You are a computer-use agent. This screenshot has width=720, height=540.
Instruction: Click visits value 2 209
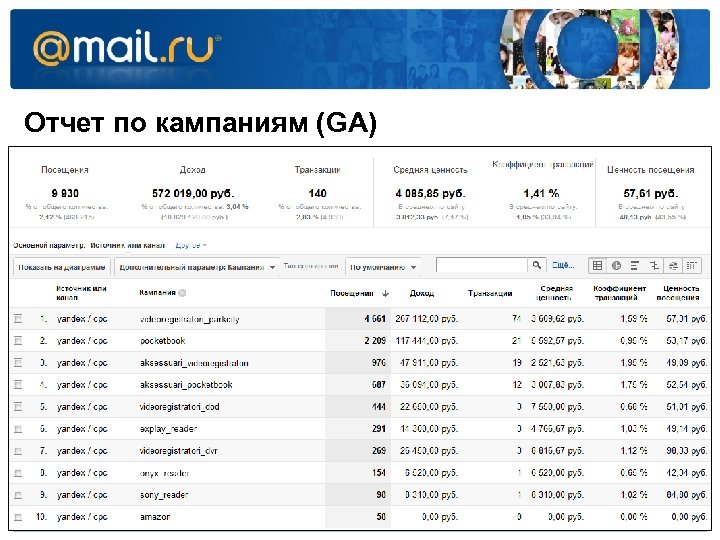click(x=375, y=341)
